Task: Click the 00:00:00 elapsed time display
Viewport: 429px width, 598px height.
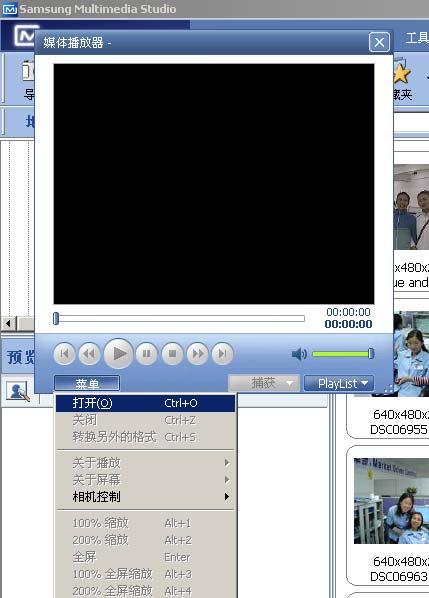Action: tap(348, 312)
